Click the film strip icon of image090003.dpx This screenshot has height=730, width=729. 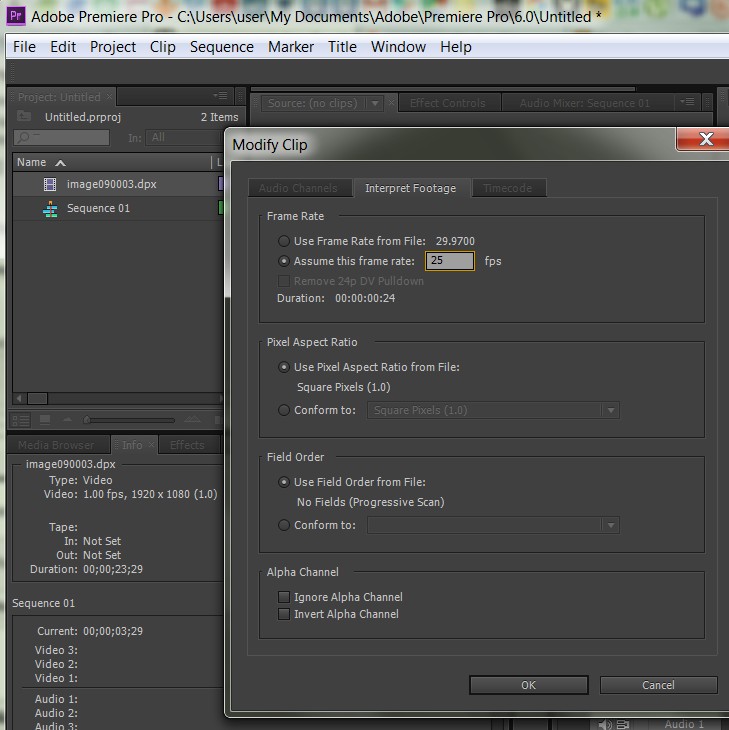(x=50, y=184)
